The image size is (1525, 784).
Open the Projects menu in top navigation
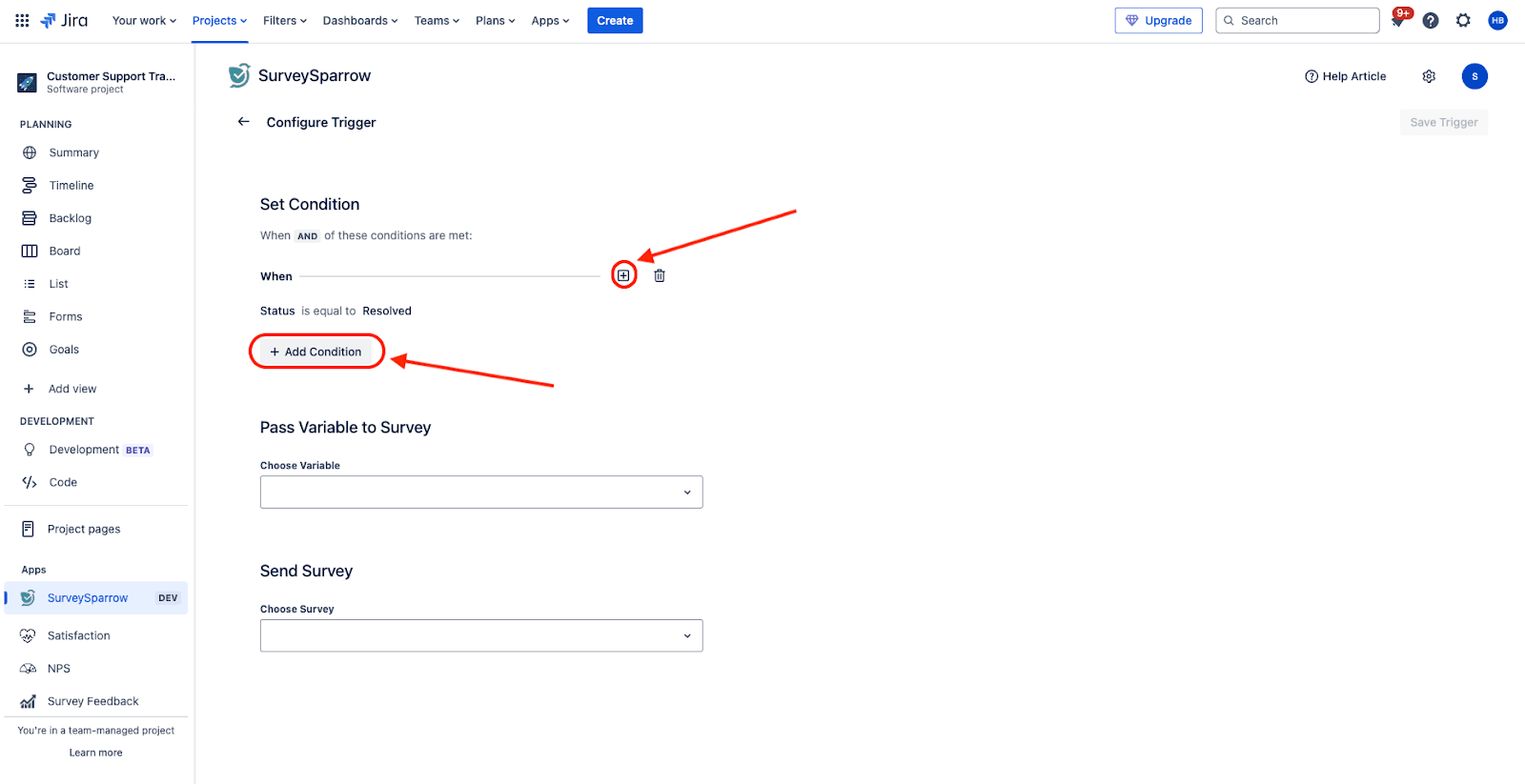(219, 21)
